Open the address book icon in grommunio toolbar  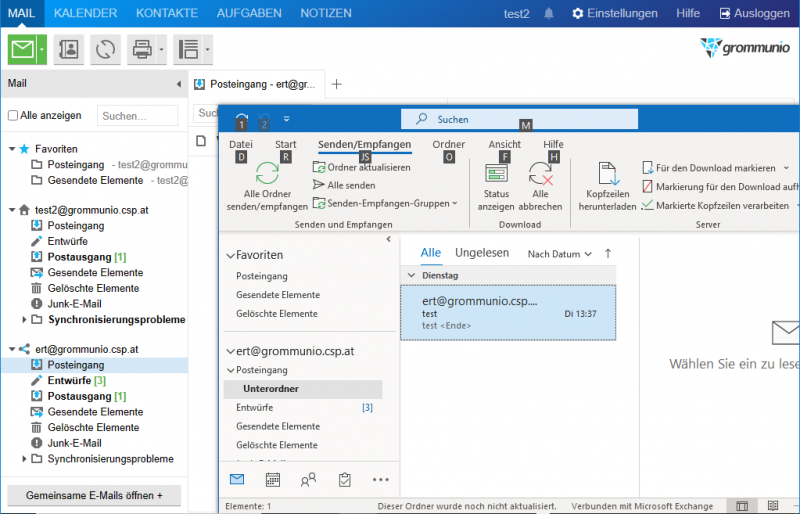(x=69, y=49)
